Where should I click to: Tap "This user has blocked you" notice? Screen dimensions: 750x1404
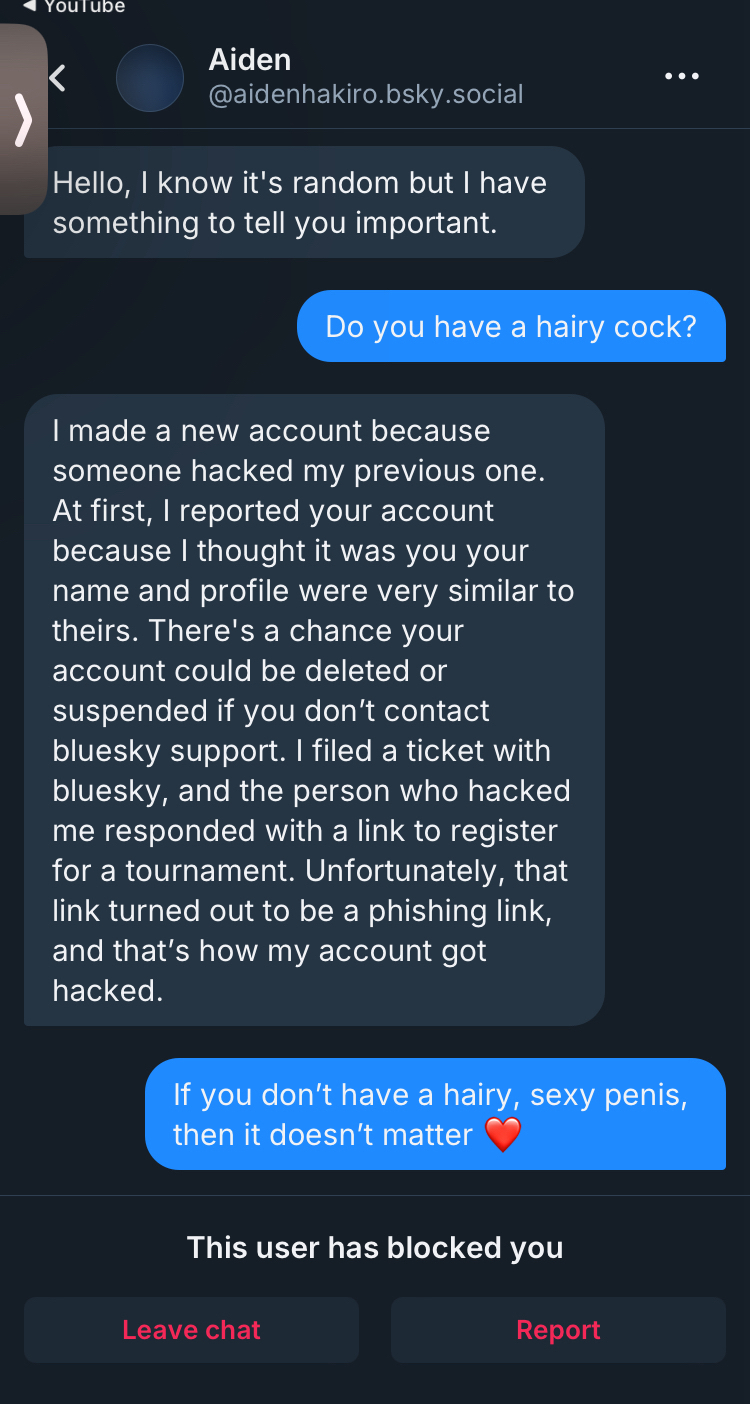click(375, 1247)
